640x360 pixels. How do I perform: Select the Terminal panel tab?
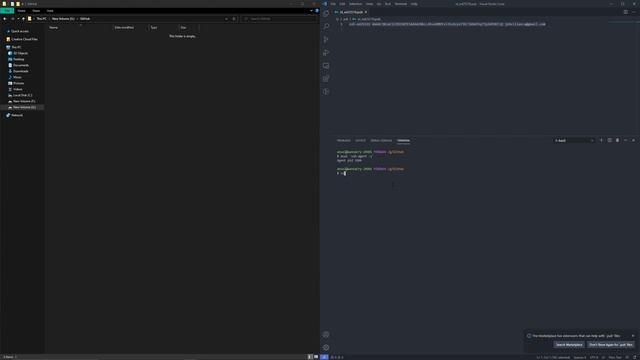[x=403, y=140]
